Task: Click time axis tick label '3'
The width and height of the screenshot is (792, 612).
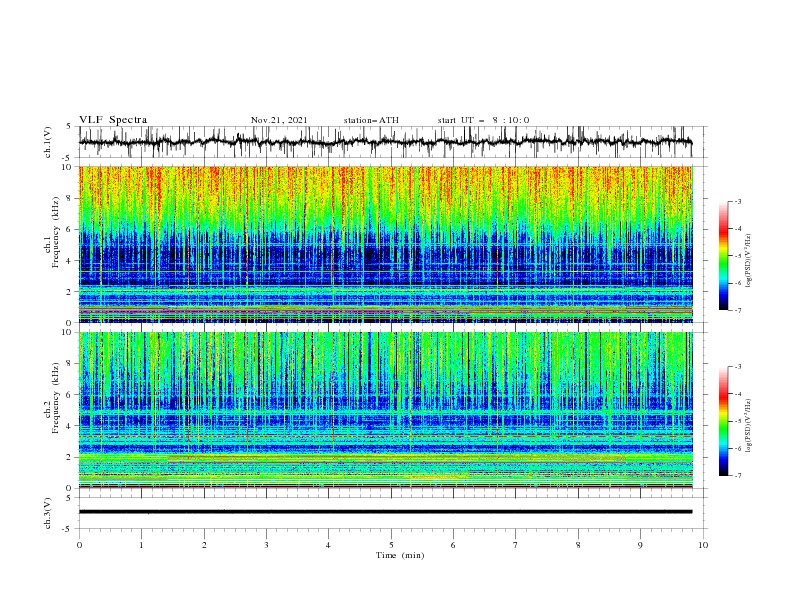Action: (267, 545)
